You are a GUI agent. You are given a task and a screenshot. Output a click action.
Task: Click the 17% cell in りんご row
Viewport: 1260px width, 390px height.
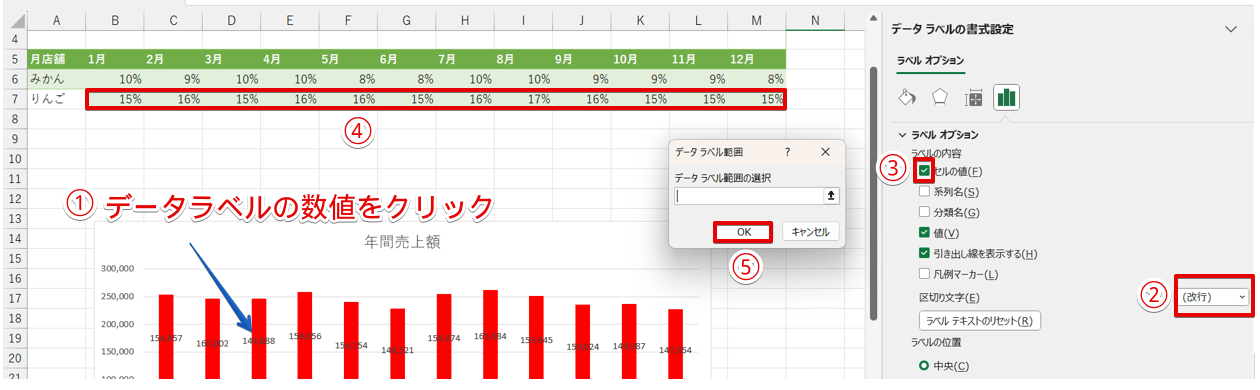point(523,99)
